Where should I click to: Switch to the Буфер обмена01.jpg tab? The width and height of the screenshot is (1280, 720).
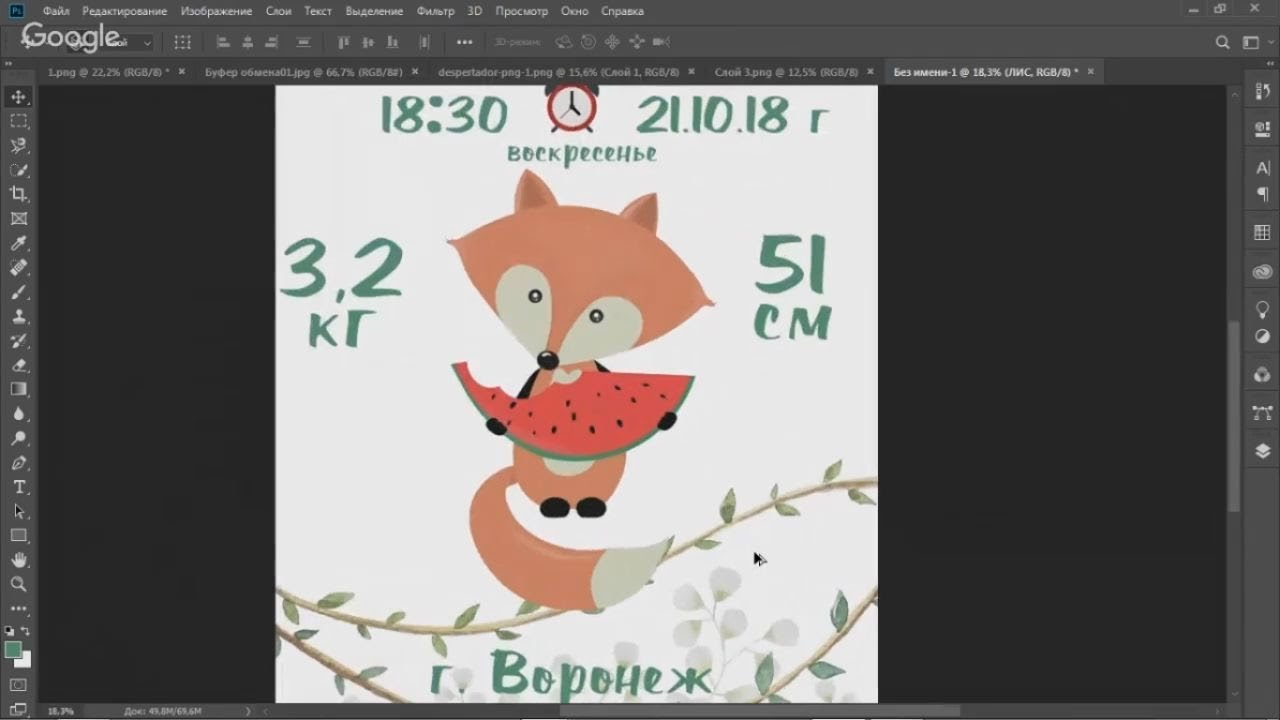pyautogui.click(x=303, y=72)
